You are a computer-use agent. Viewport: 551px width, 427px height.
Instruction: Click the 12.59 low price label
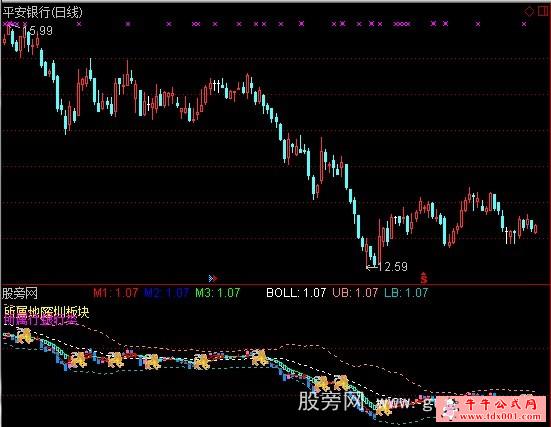click(394, 267)
